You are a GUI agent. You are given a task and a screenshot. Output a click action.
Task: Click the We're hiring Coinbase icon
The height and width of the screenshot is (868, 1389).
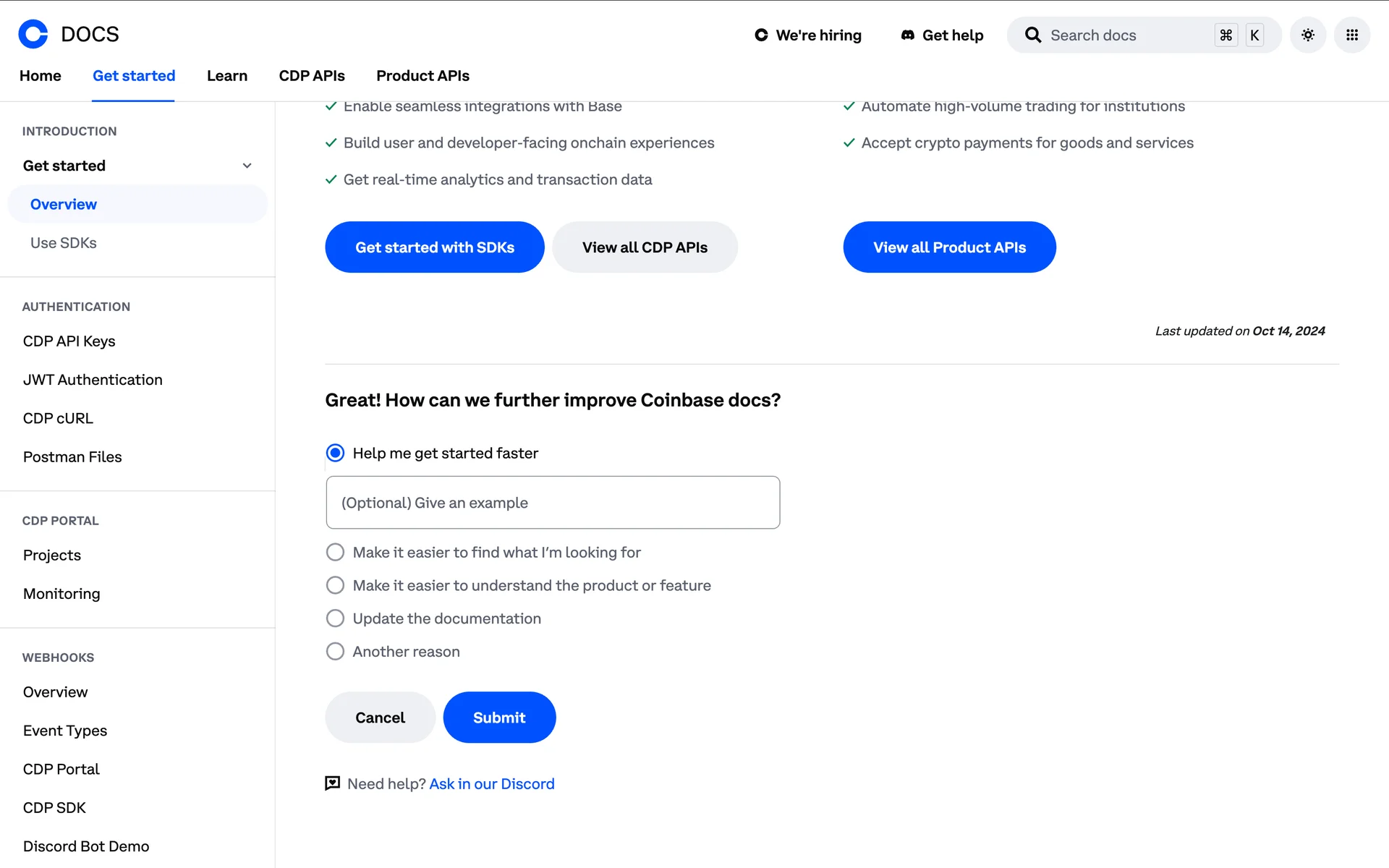coord(761,35)
